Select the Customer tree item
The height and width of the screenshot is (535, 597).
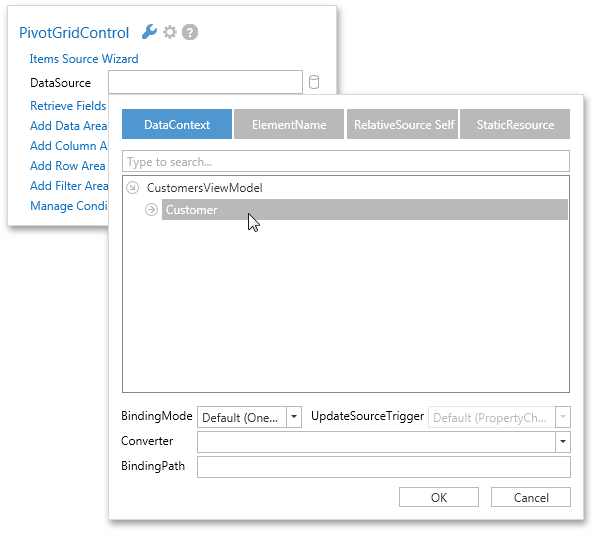365,210
